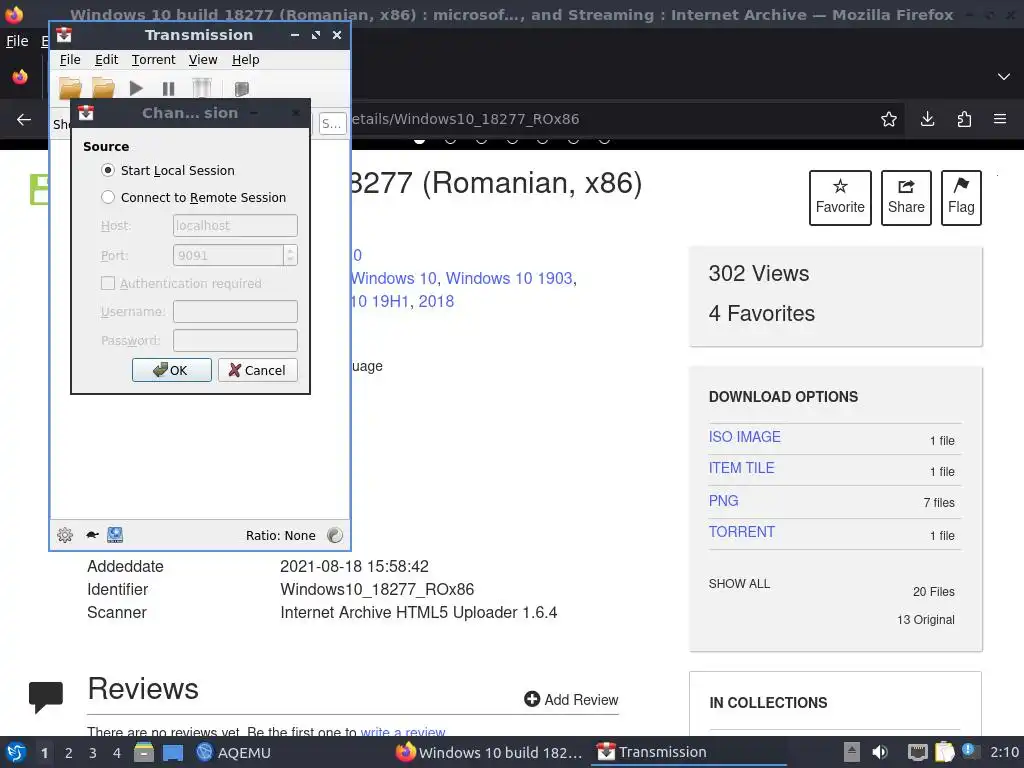Click the Windows 10 1903 topic link
The image size is (1024, 768).
[509, 278]
